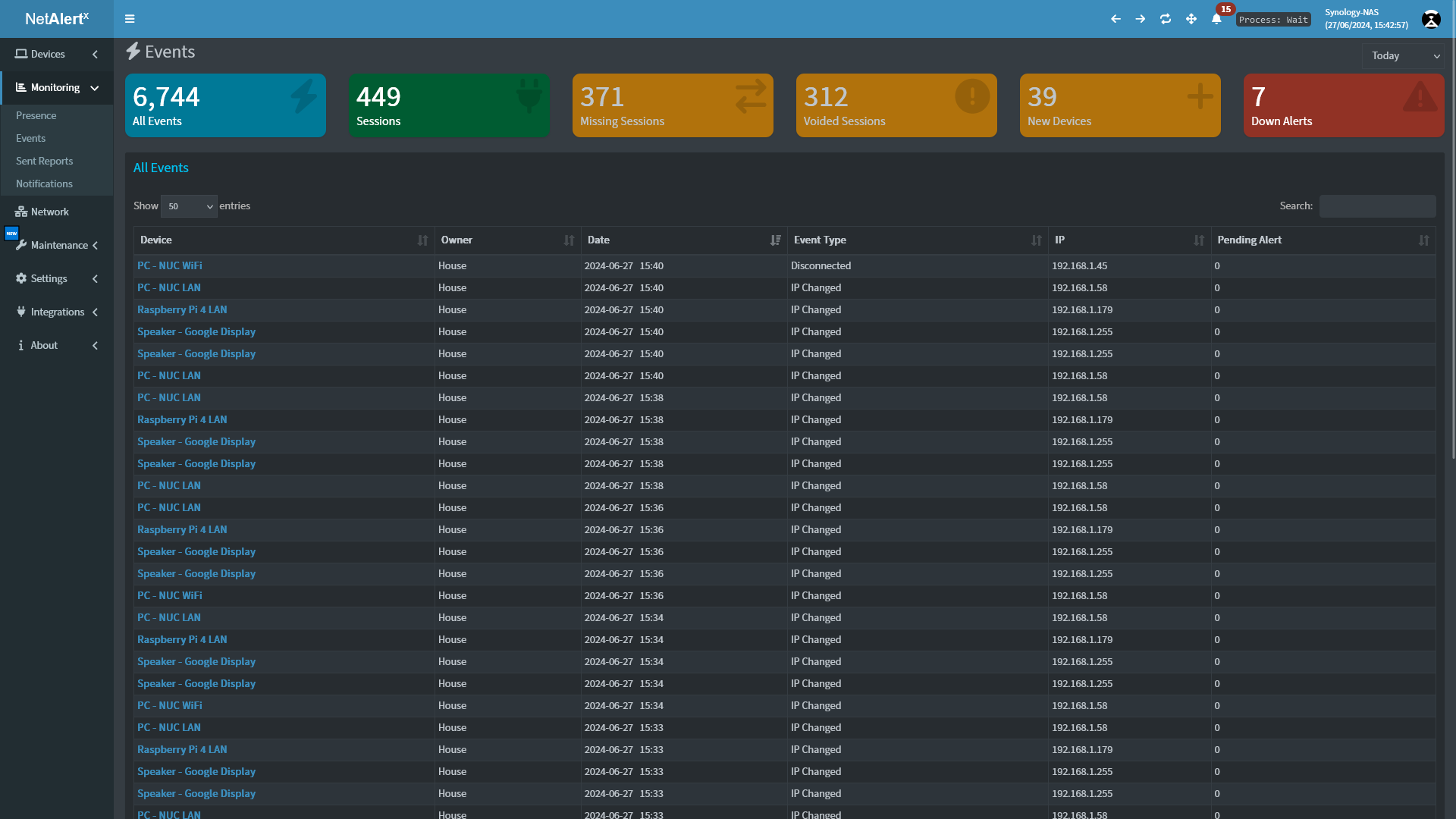1456x819 pixels.
Task: Open the Show entries count dropdown
Action: pyautogui.click(x=189, y=206)
